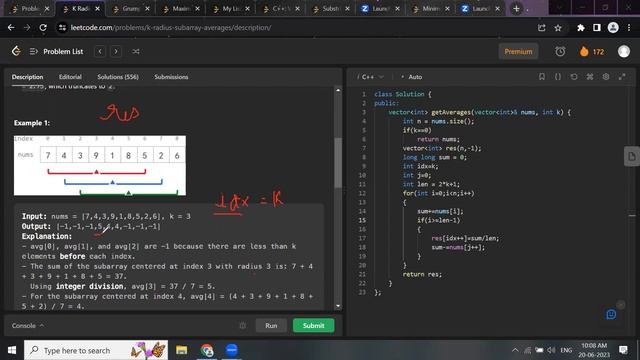The image size is (640, 360).
Task: Open the editor settings gear
Action: (x=606, y=77)
